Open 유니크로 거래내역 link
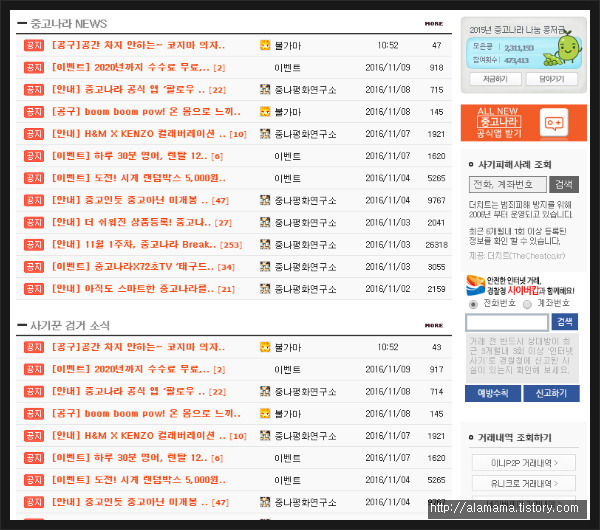 (524, 483)
